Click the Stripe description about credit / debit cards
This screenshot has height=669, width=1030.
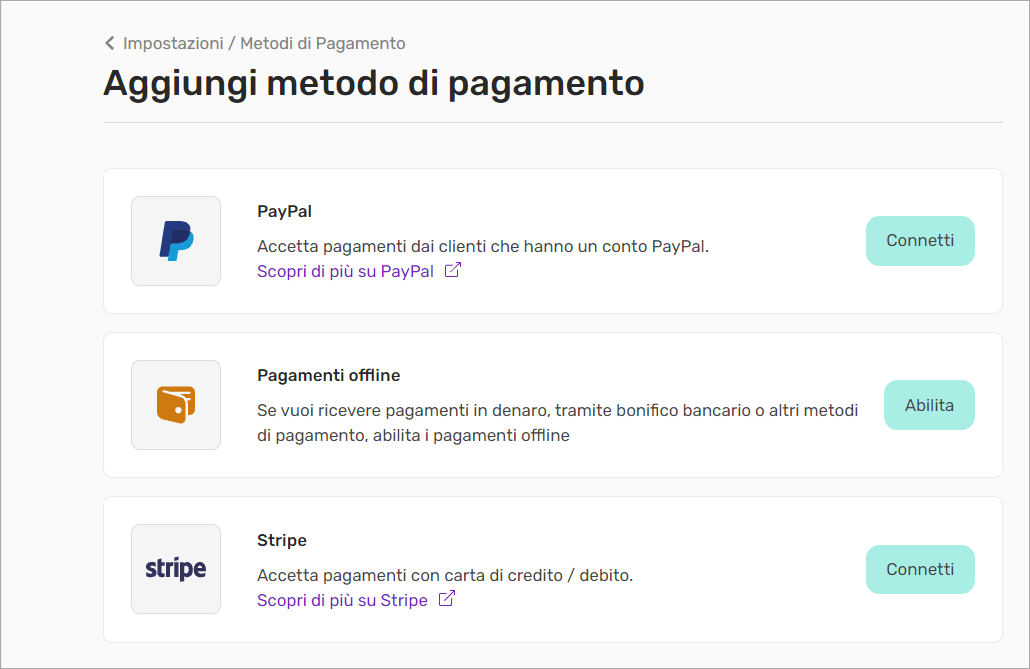tap(445, 575)
